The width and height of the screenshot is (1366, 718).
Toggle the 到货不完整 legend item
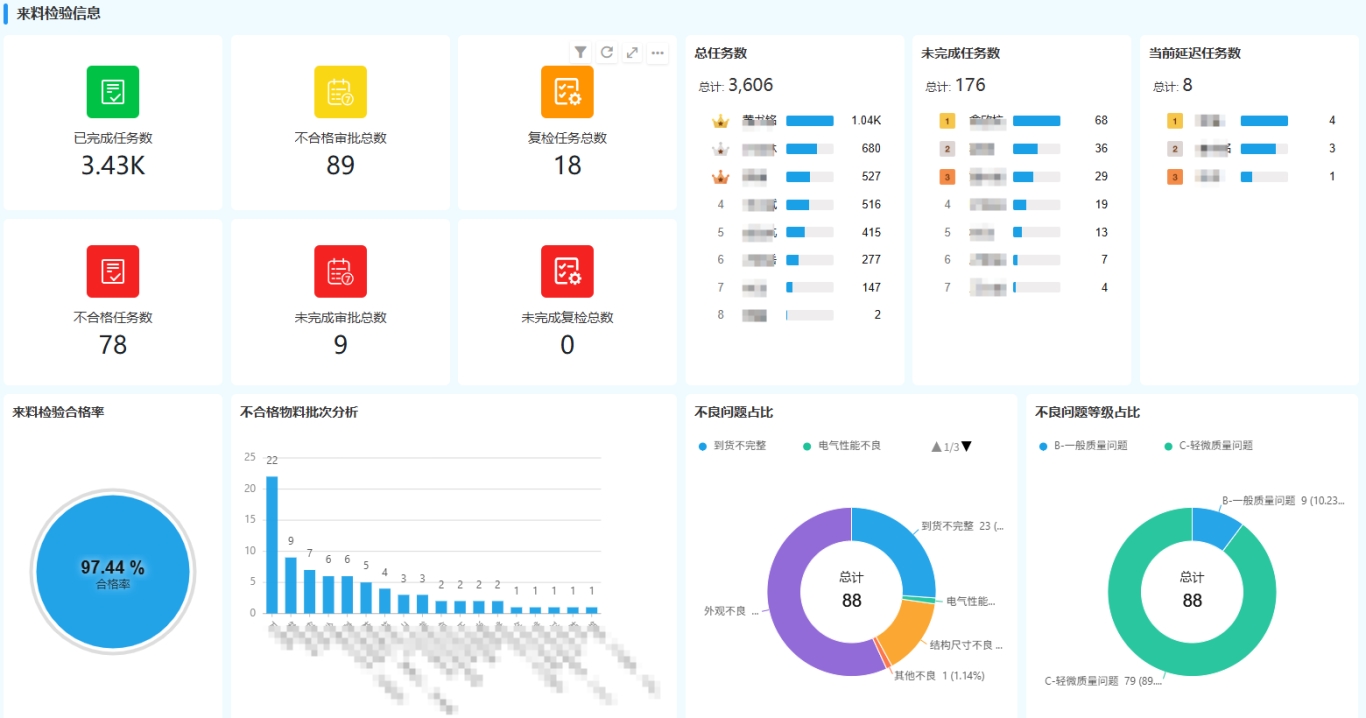tap(733, 446)
